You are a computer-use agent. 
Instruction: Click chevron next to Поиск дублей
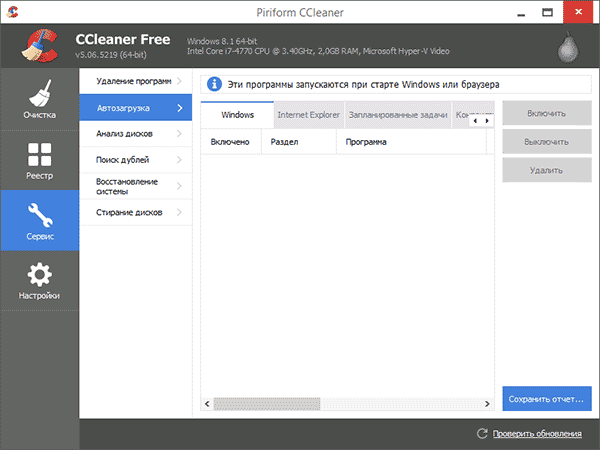tap(179, 160)
